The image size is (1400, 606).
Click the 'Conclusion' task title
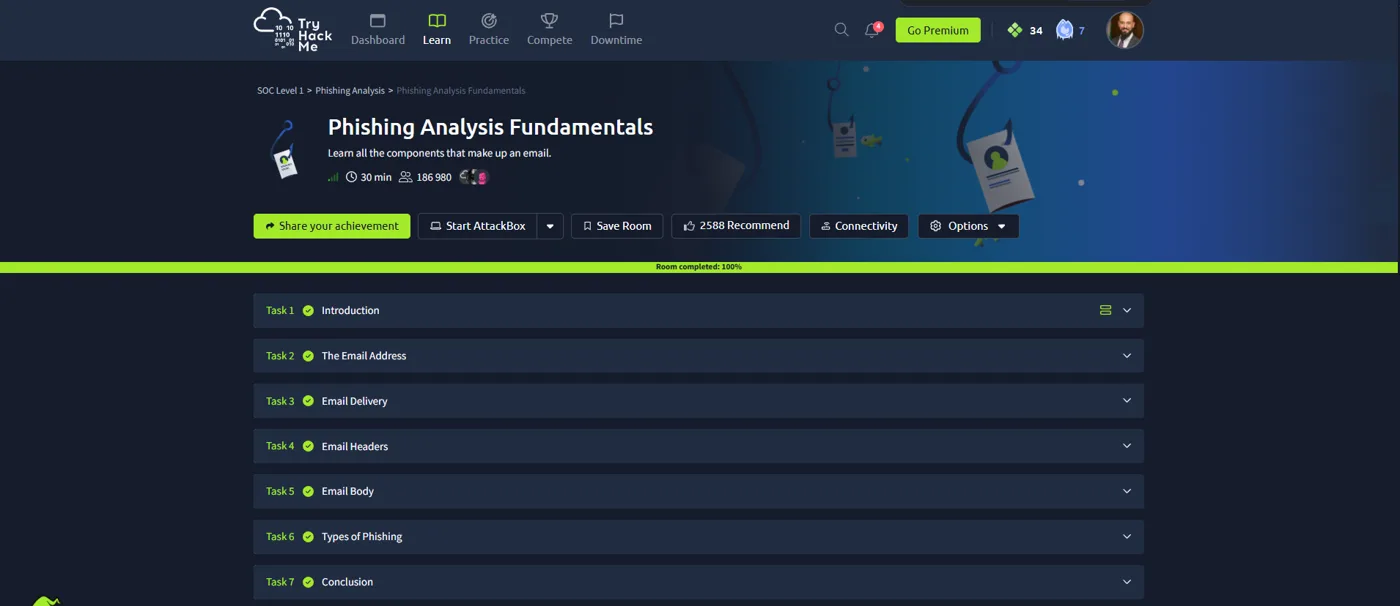pyautogui.click(x=347, y=582)
